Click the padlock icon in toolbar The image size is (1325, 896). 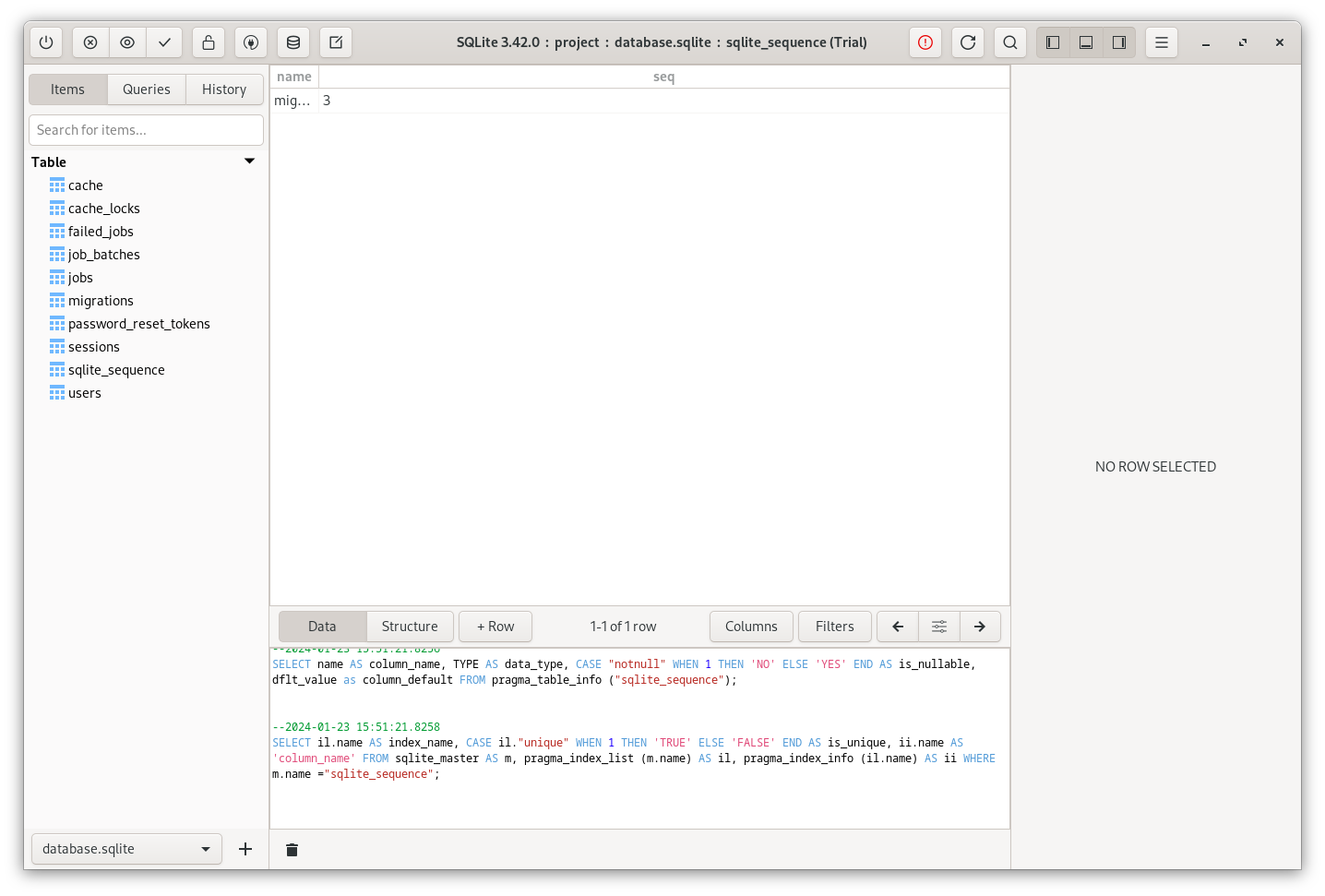[x=209, y=42]
